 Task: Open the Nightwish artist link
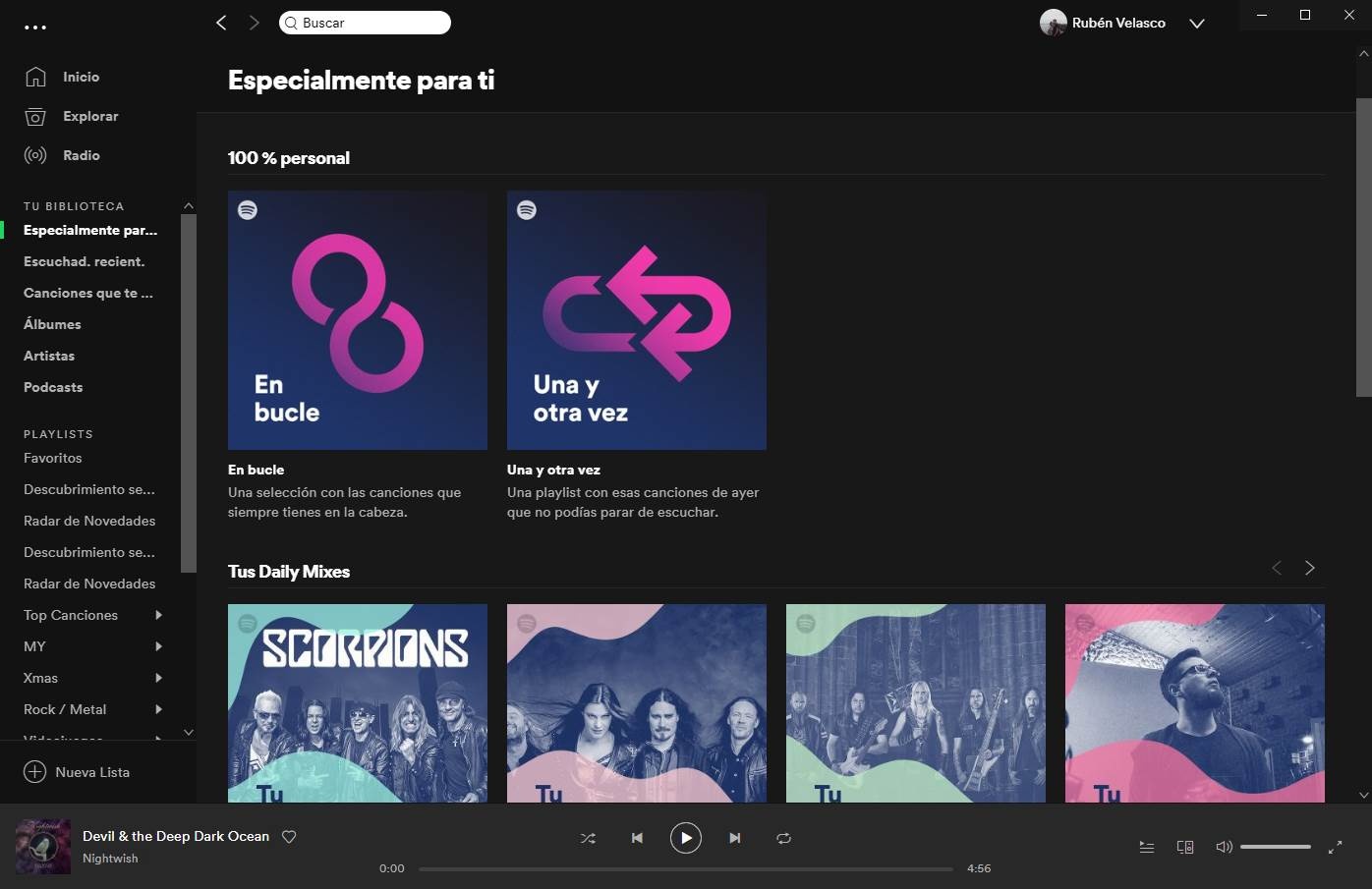coord(110,859)
